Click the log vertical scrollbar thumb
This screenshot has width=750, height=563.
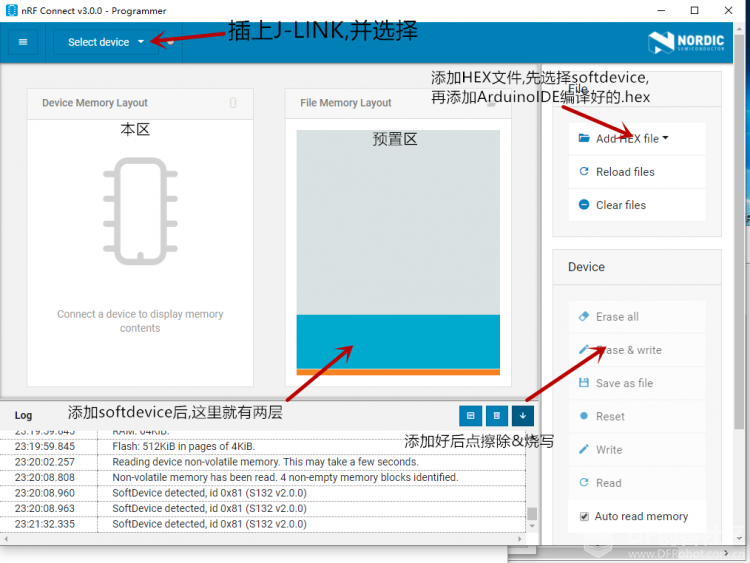[x=532, y=514]
